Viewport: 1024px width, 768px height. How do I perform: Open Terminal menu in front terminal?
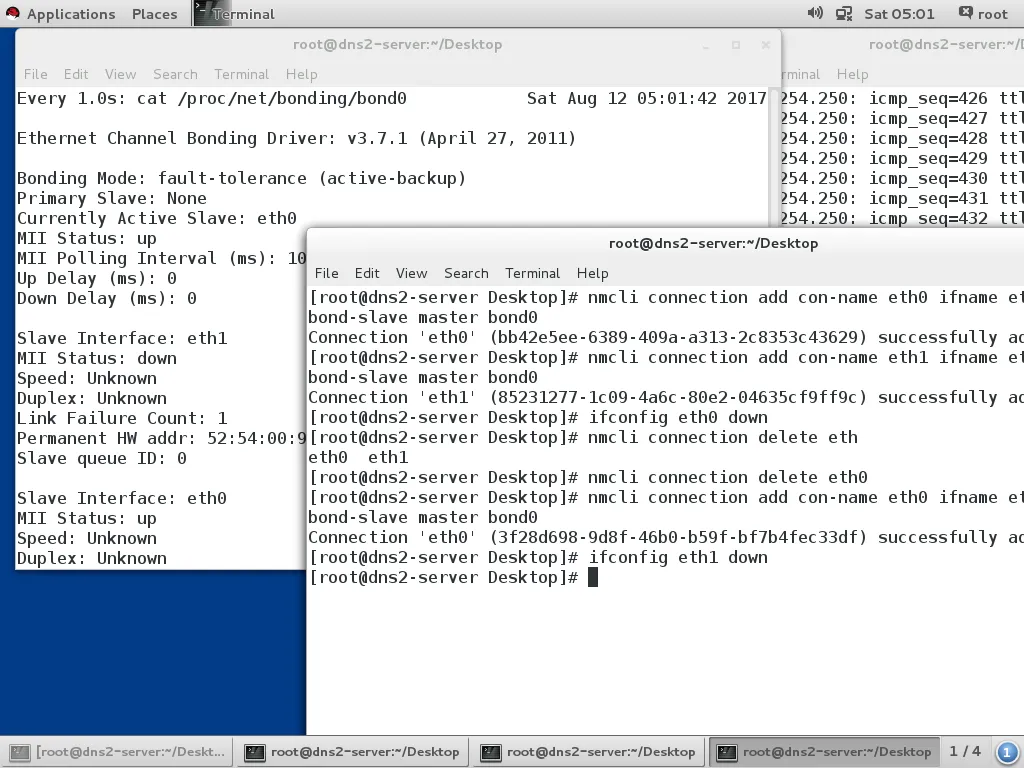(x=532, y=273)
